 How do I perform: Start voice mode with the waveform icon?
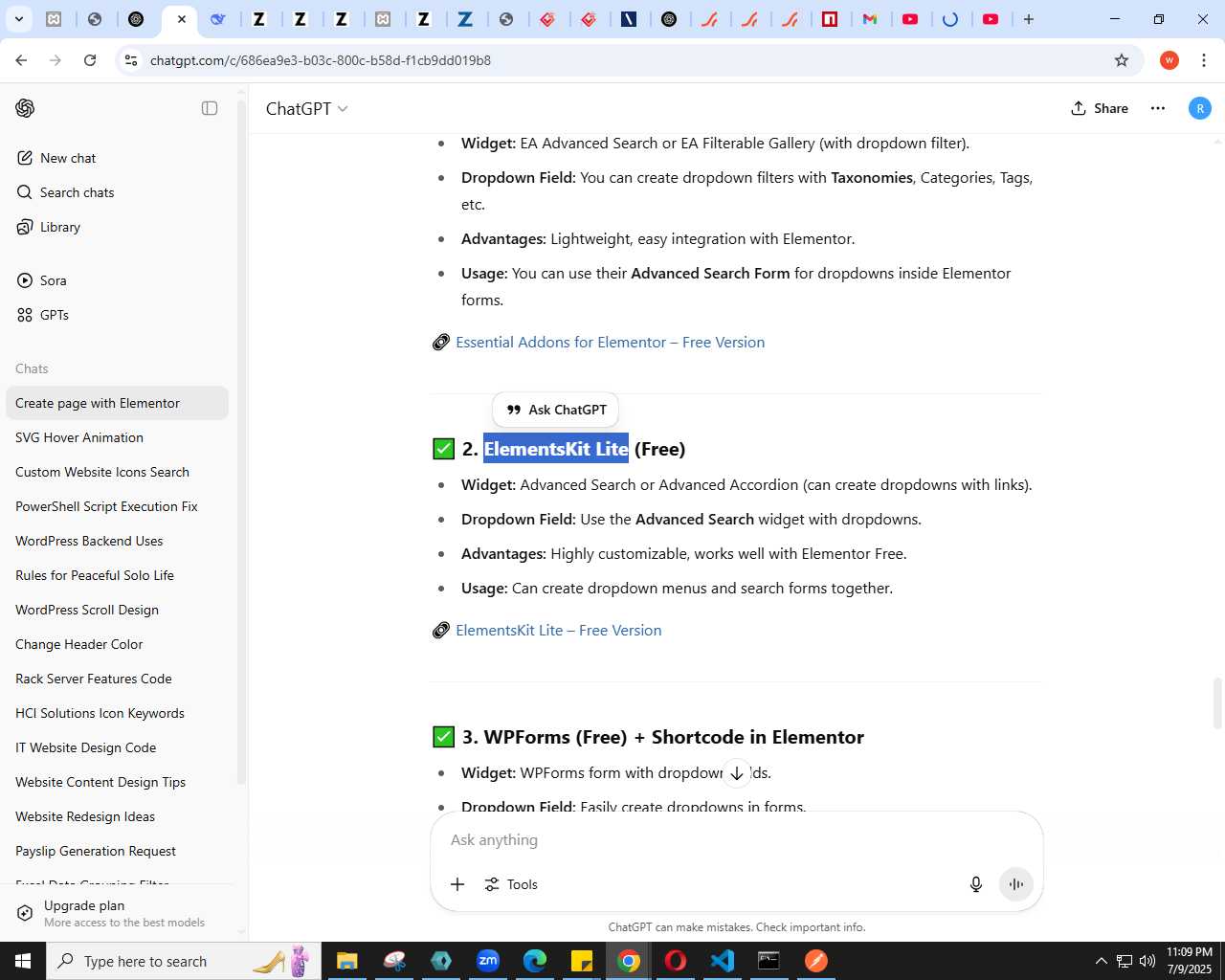1016,884
